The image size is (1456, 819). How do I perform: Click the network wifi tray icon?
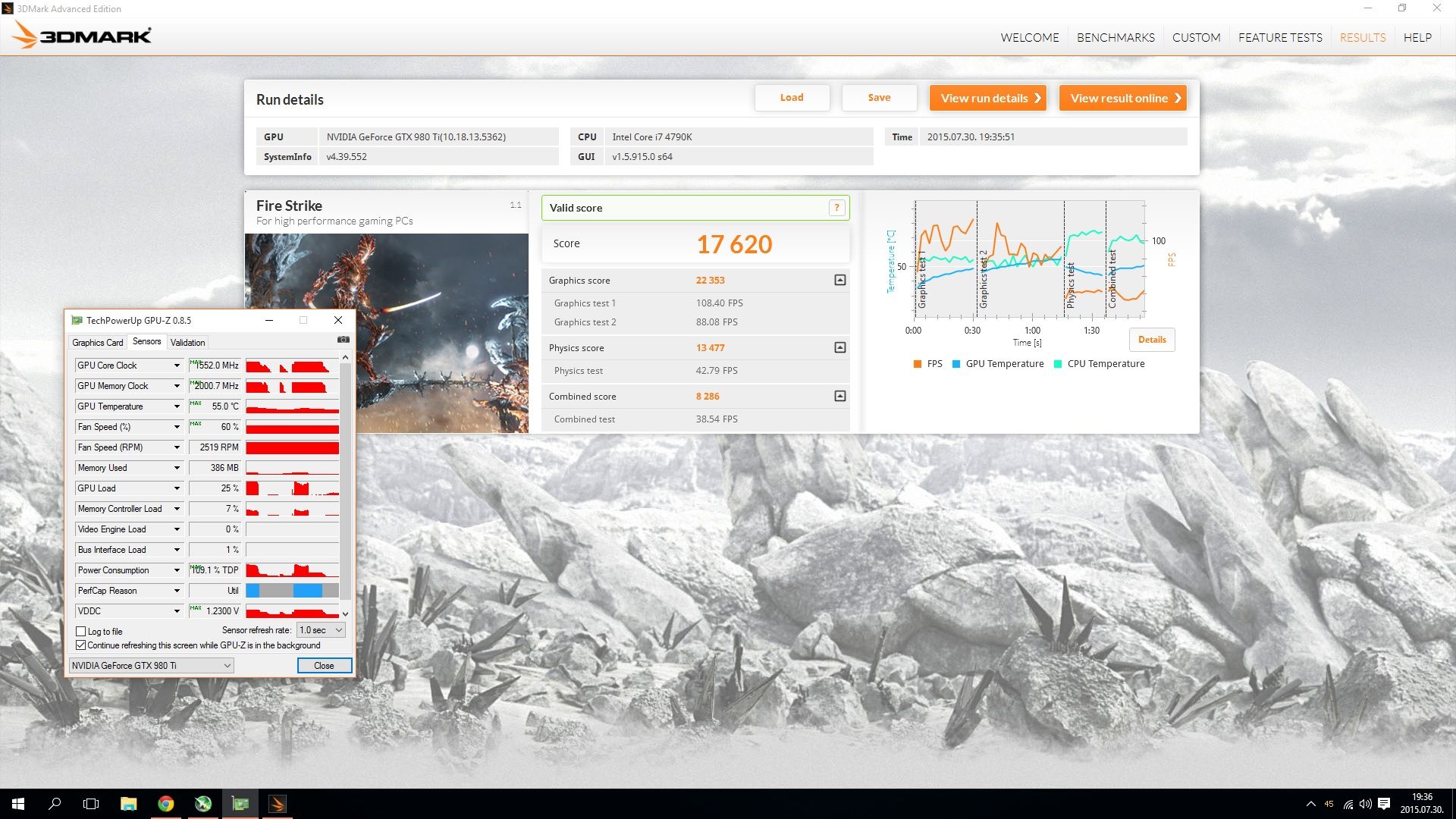1348,804
